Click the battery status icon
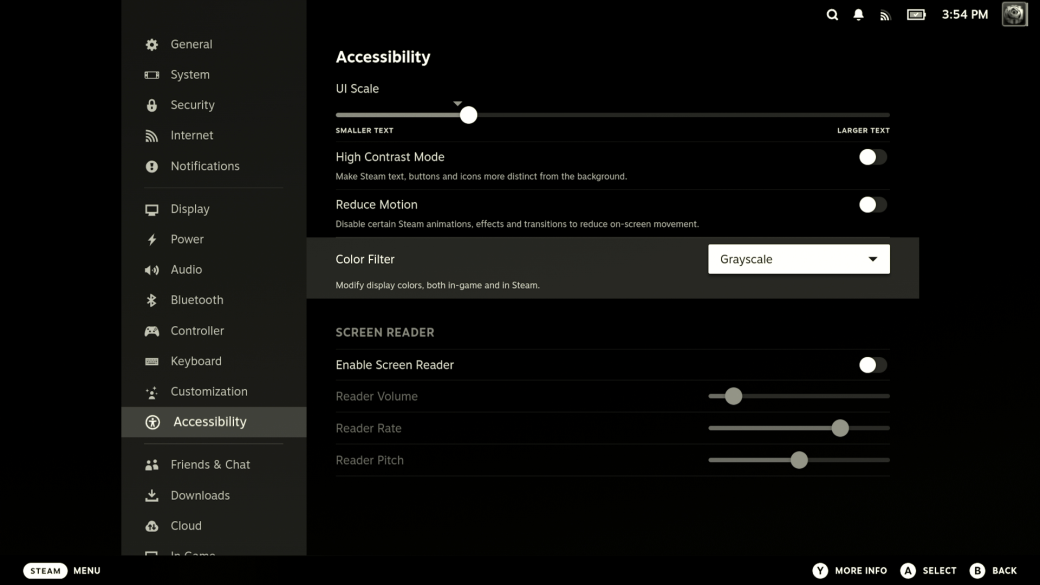1040x585 pixels. (x=916, y=15)
